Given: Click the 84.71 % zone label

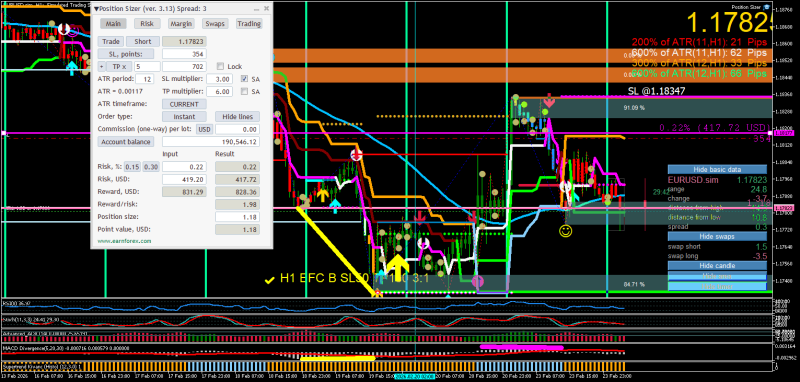Looking at the screenshot, I should click(x=634, y=284).
